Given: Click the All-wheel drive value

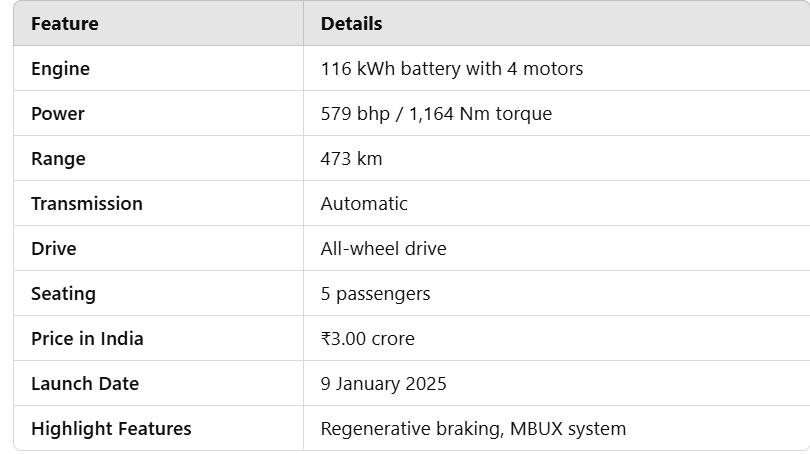Looking at the screenshot, I should click(x=383, y=248).
